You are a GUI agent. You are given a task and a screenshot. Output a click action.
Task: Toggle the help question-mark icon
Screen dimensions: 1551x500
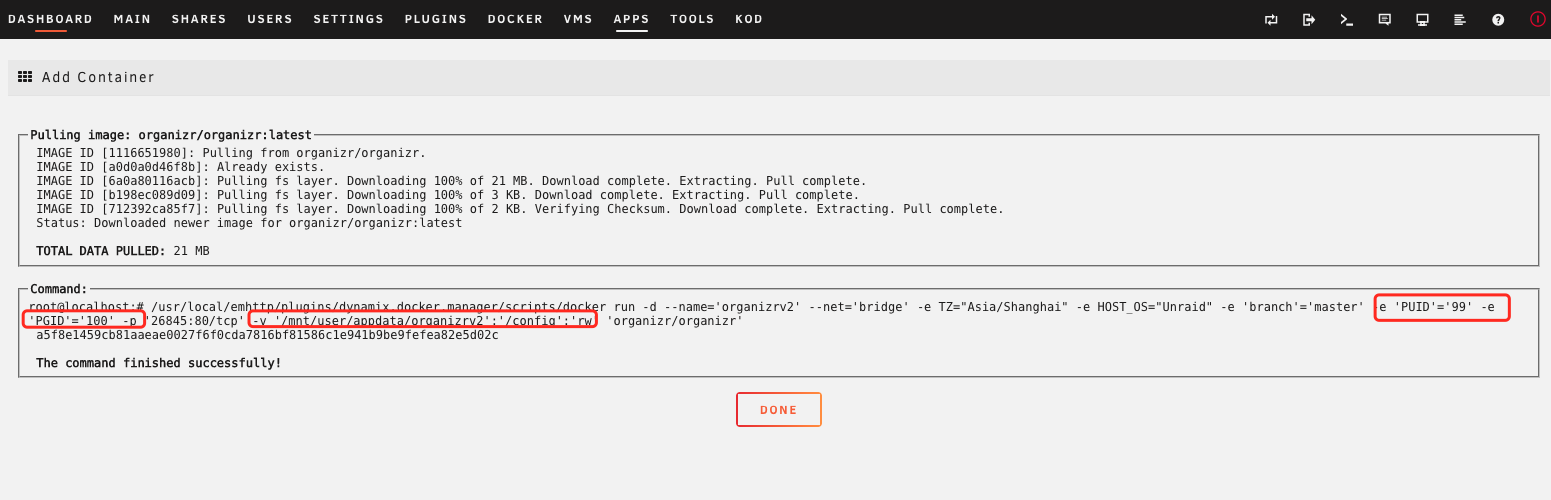1498,19
